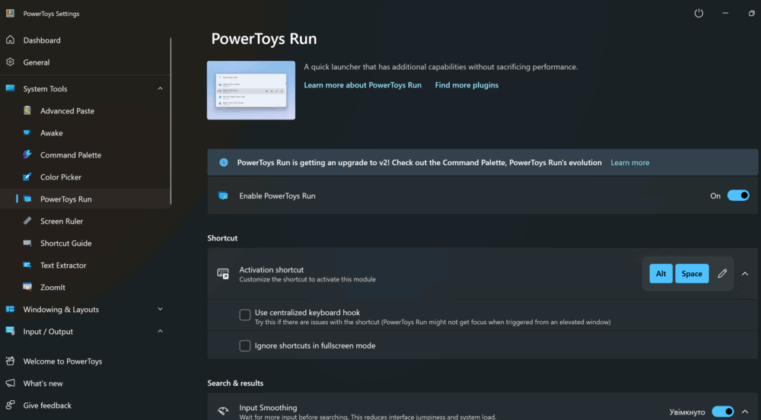761x420 pixels.
Task: Click the General gear icon
Action: tap(10, 62)
